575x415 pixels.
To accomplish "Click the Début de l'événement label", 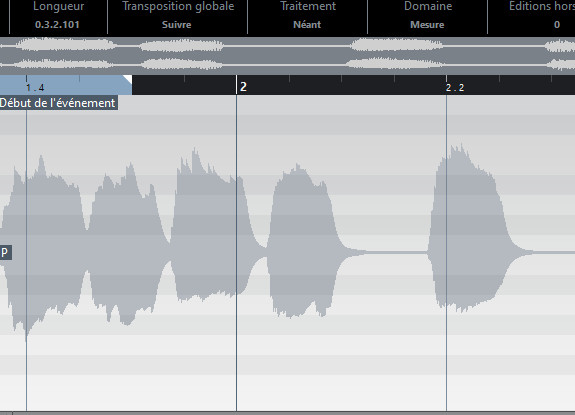I will (59, 103).
